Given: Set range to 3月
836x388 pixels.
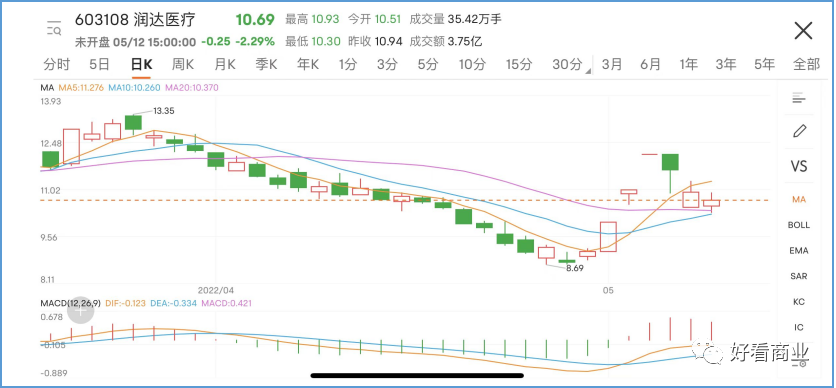Looking at the screenshot, I should 612,65.
